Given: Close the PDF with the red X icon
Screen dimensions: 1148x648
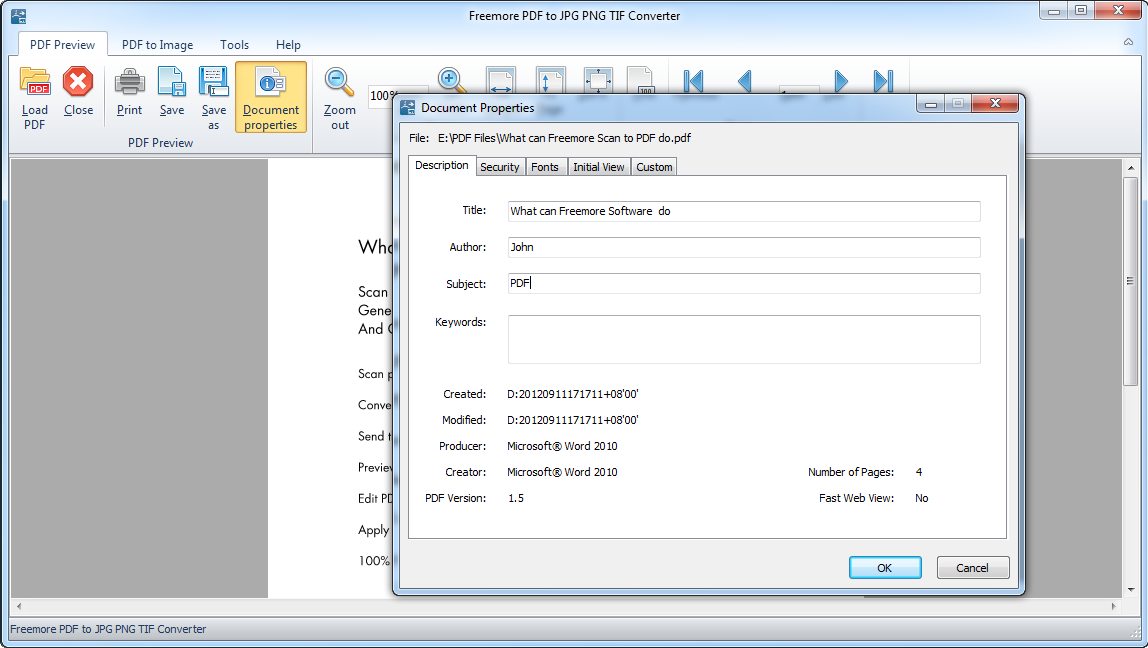Looking at the screenshot, I should point(78,82).
